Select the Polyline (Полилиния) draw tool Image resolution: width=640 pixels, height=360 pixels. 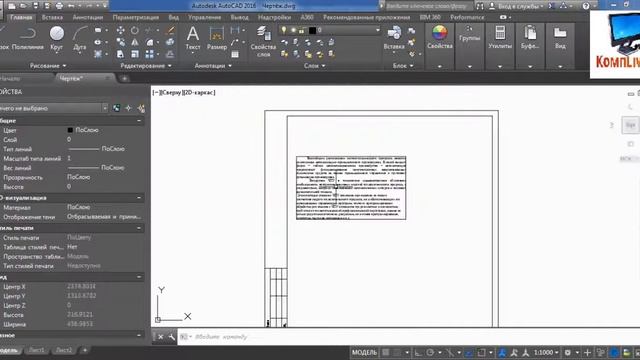point(28,38)
